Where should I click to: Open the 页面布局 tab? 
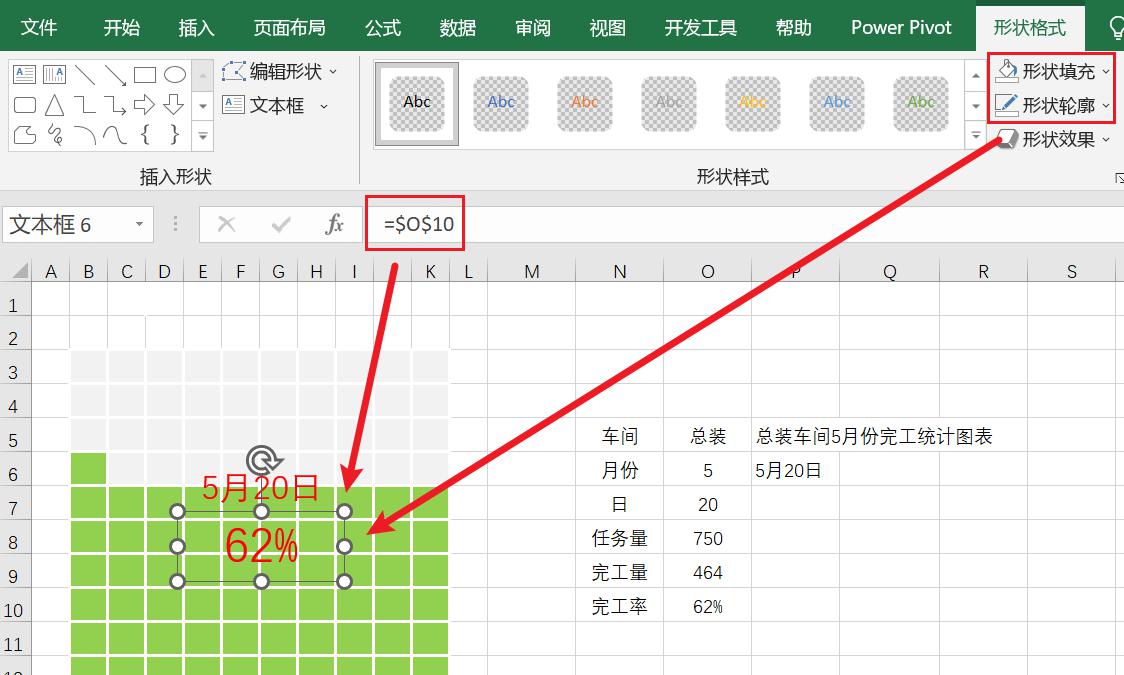click(x=290, y=27)
